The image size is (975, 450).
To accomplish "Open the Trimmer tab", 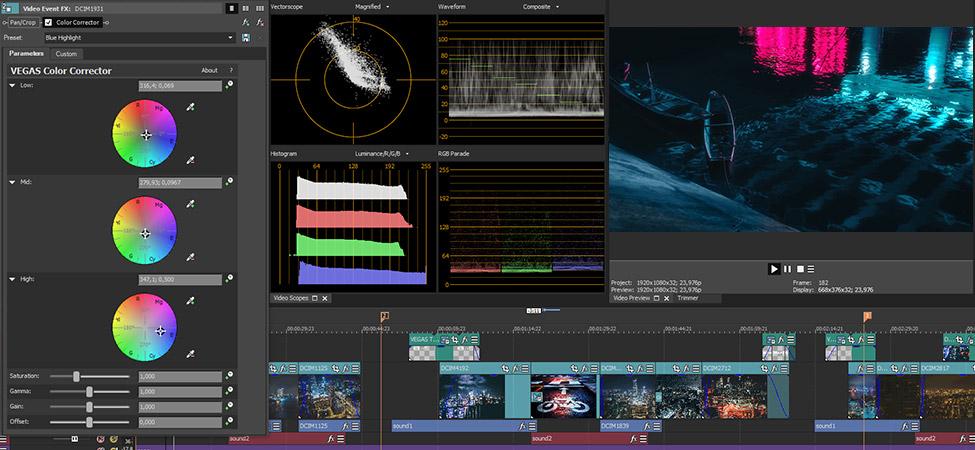I will coord(688,298).
